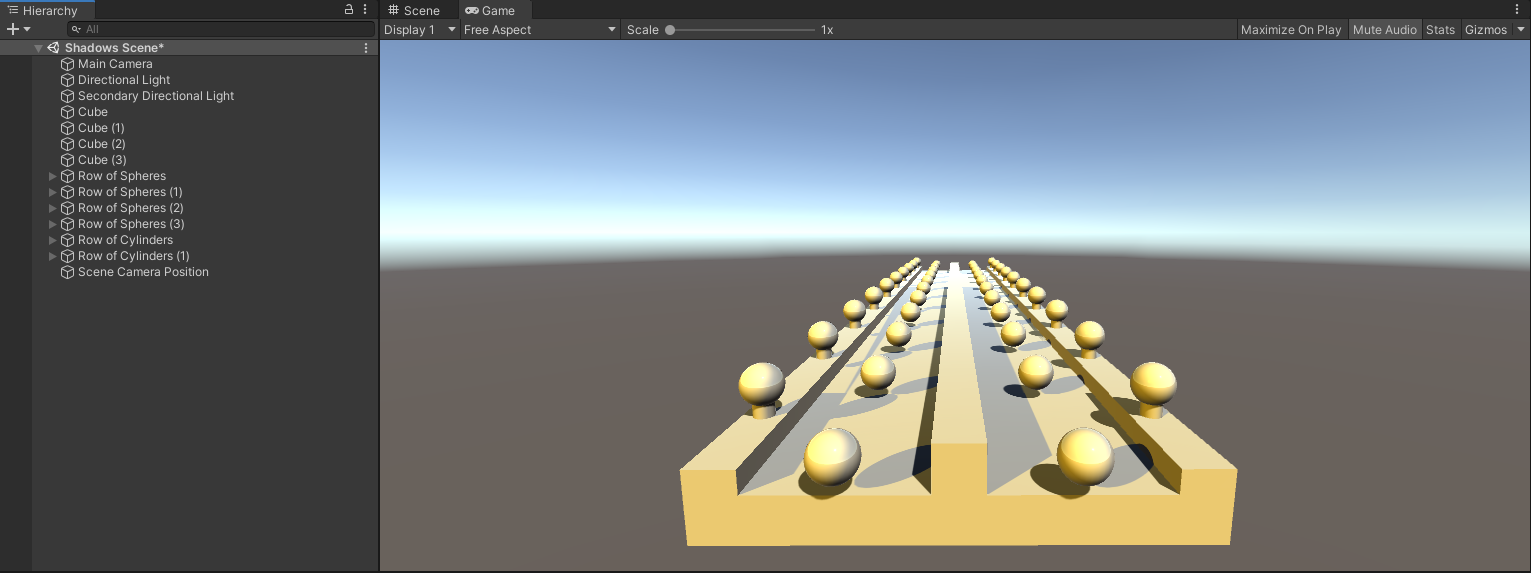Toggle Maximize On Play
This screenshot has height=573, width=1531.
1291,30
